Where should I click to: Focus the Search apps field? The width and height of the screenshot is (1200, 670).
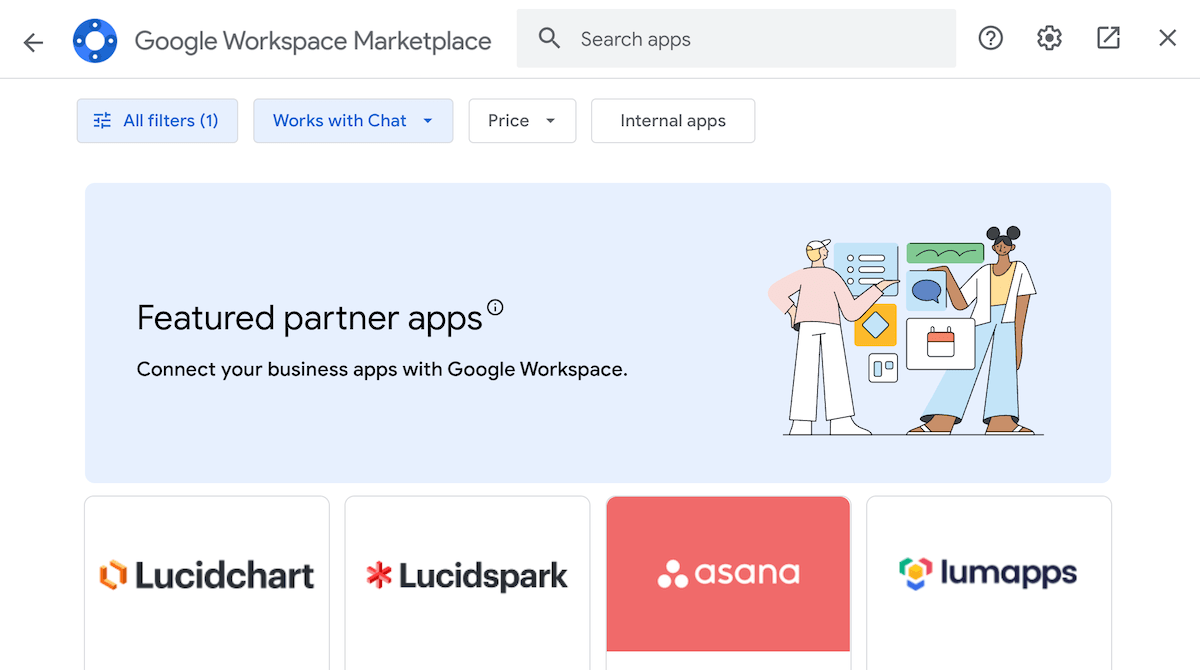click(736, 39)
